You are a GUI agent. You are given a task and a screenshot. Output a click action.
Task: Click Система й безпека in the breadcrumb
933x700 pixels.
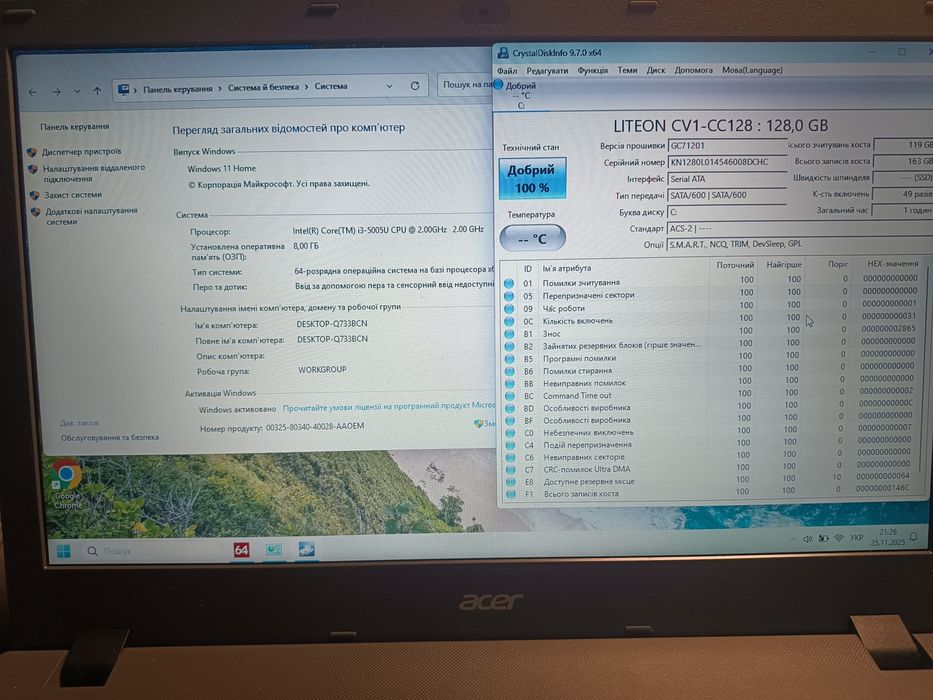point(263,88)
